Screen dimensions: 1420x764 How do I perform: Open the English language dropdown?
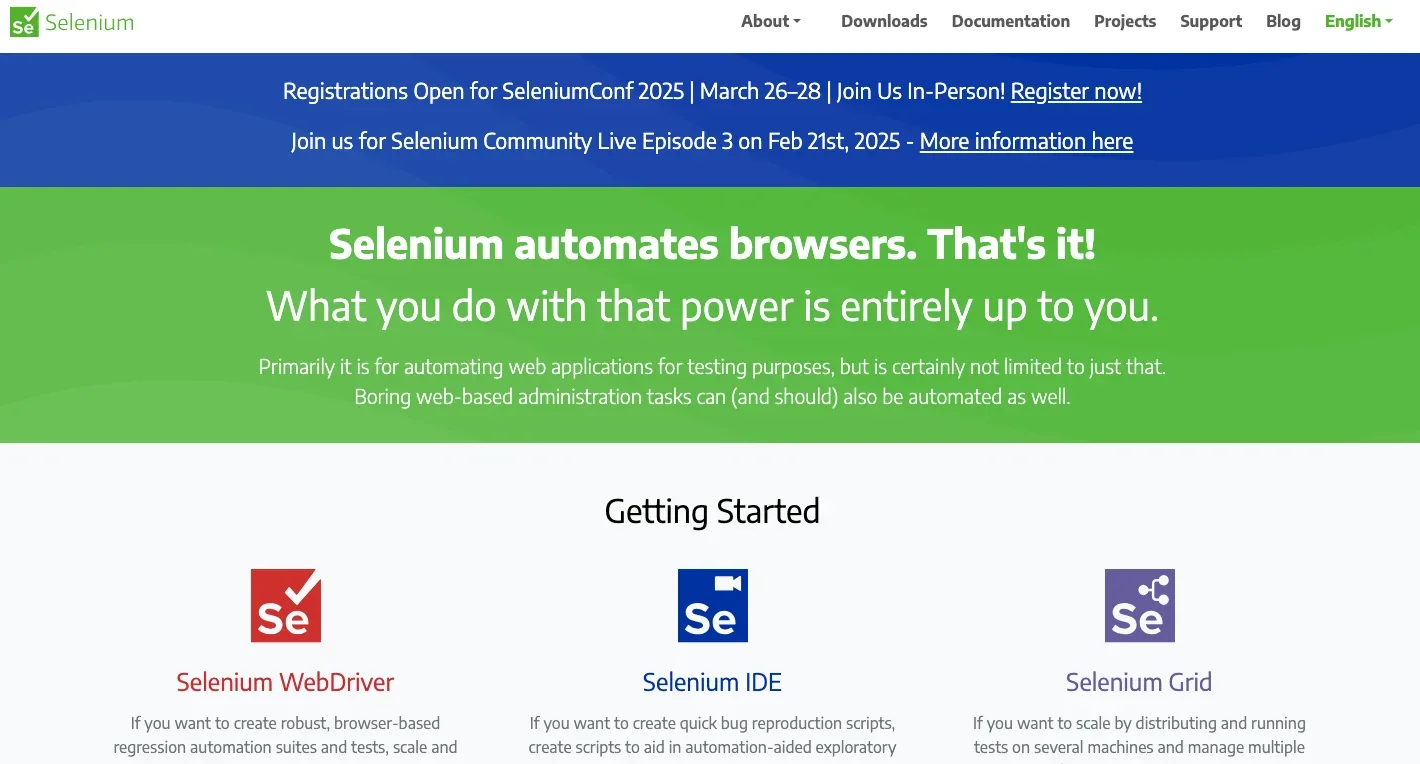[x=1357, y=21]
